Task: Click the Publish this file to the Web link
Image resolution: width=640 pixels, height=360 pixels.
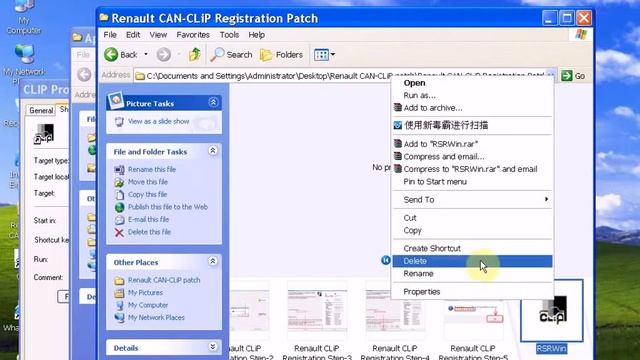Action: pos(168,207)
